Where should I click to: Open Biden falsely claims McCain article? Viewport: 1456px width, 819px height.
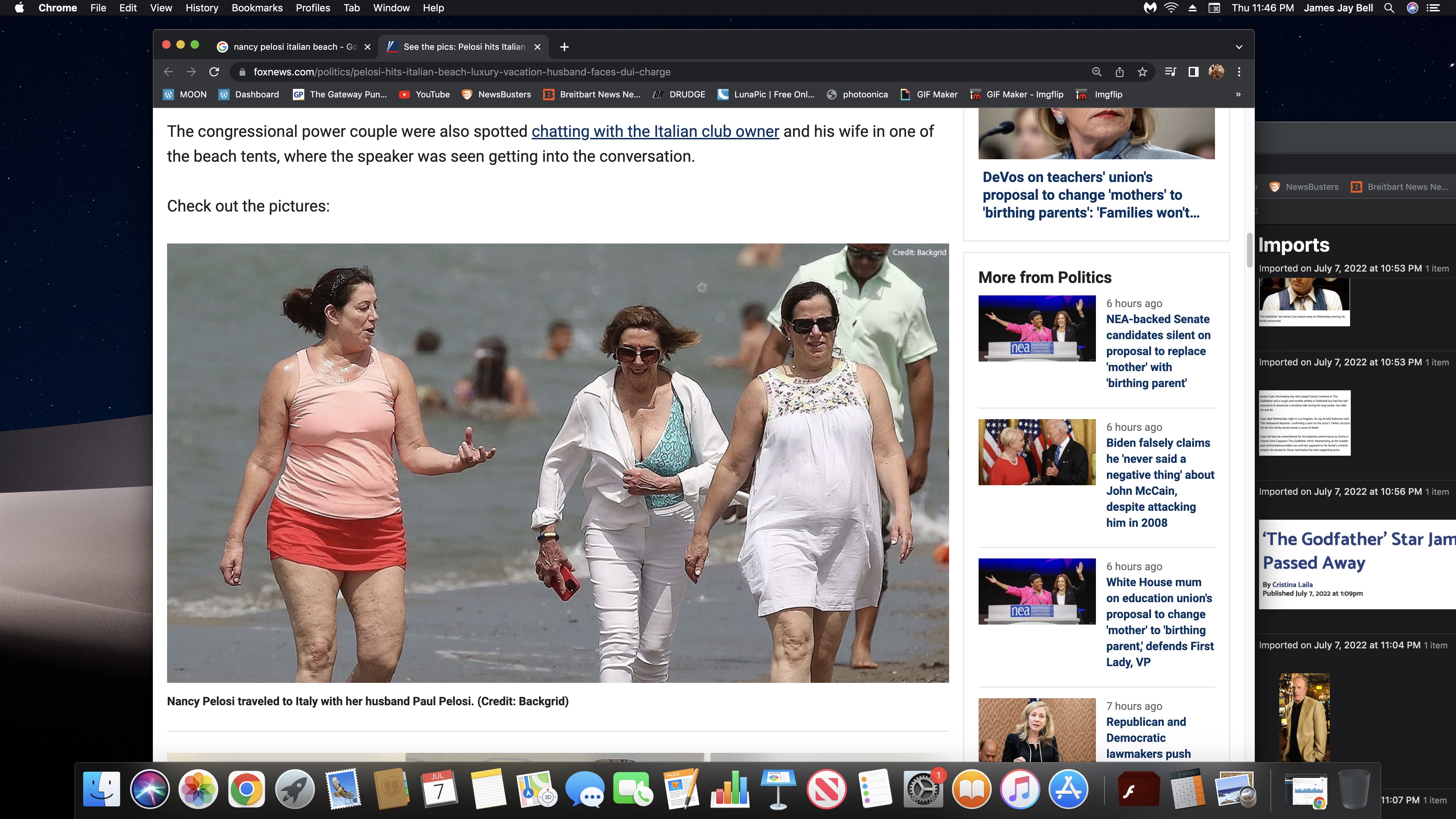[1160, 483]
